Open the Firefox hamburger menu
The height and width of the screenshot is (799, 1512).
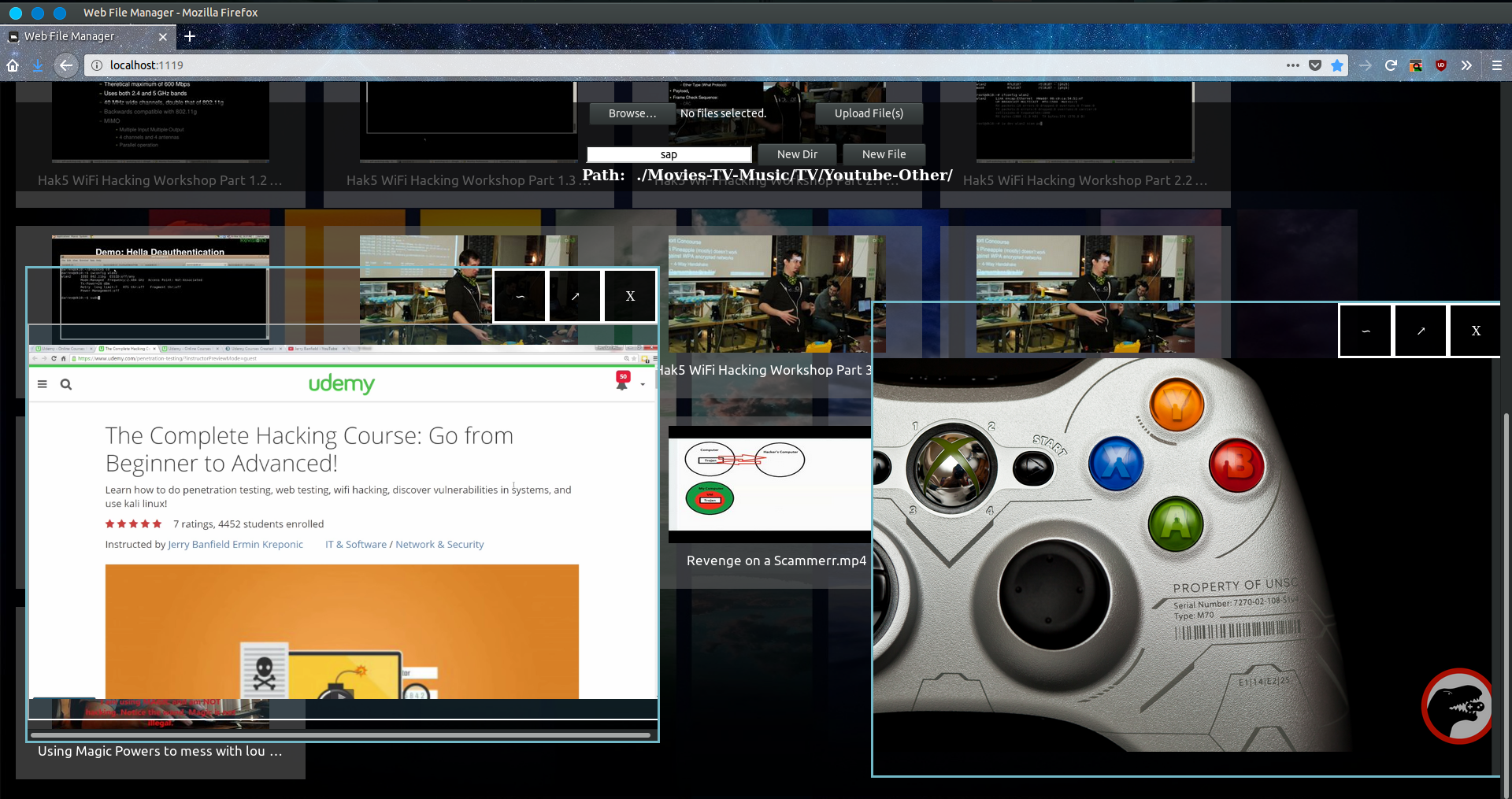point(1497,65)
